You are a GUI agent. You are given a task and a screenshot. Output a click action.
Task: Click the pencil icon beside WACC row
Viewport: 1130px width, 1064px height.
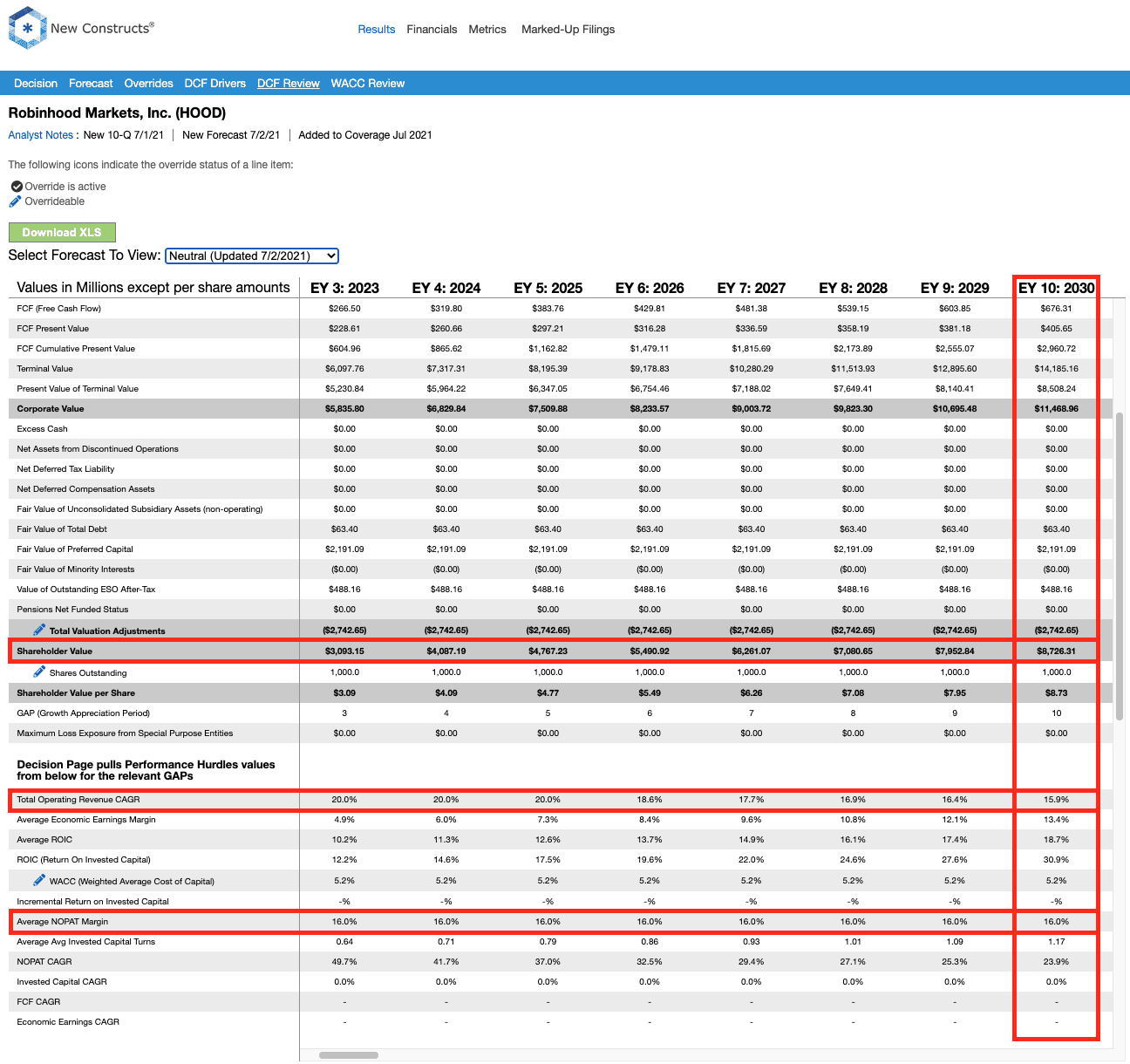(x=39, y=880)
